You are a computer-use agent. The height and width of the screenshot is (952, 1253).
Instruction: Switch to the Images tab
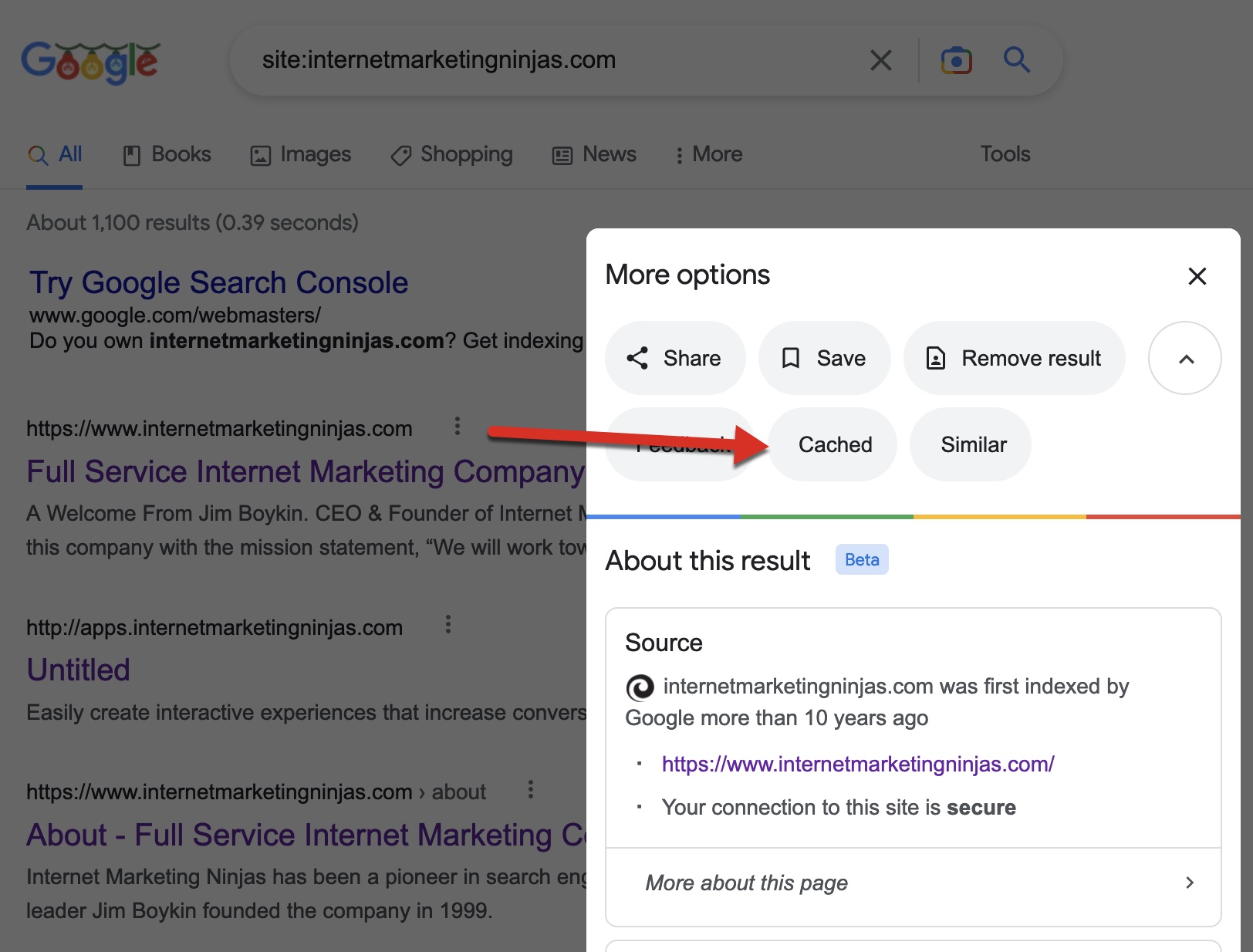301,154
